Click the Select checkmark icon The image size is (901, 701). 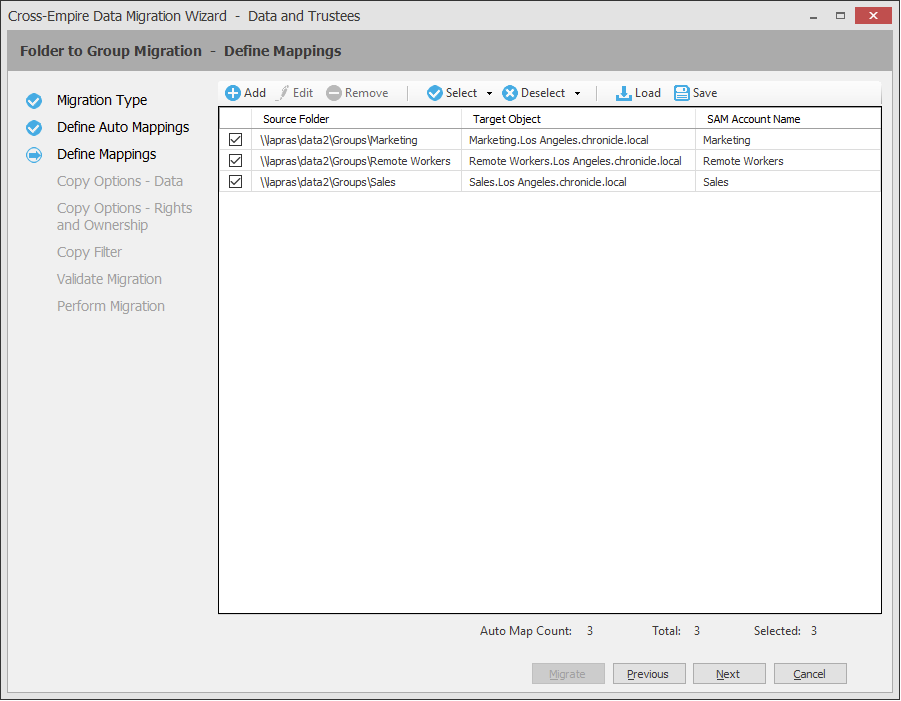click(435, 93)
